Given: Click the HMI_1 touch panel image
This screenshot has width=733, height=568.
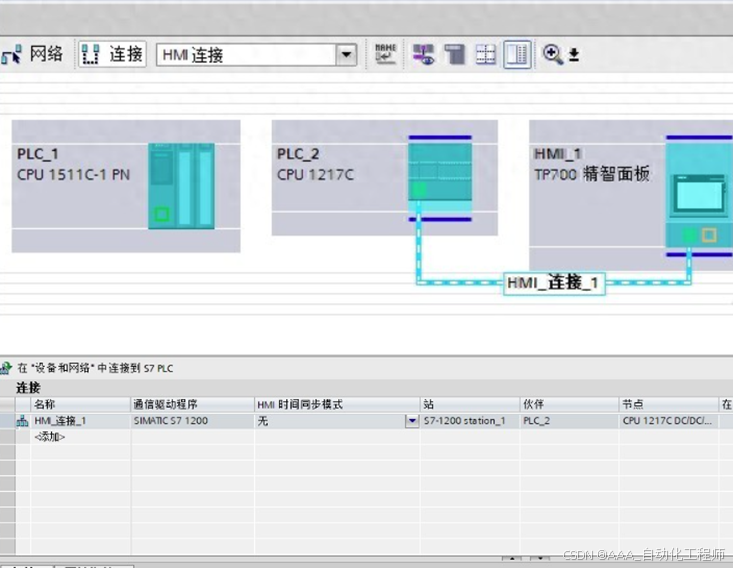Looking at the screenshot, I should 699,196.
